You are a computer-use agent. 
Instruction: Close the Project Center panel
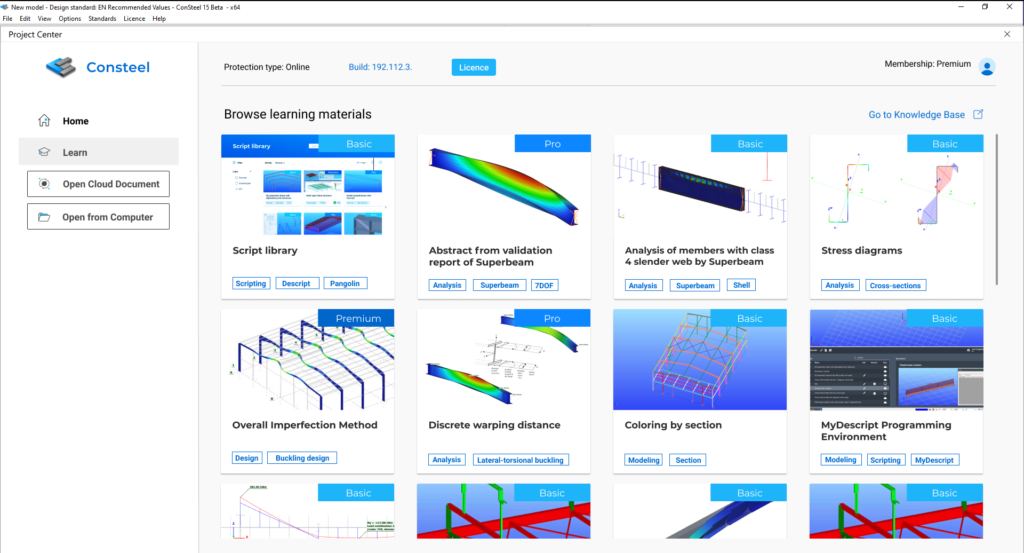pyautogui.click(x=1006, y=34)
